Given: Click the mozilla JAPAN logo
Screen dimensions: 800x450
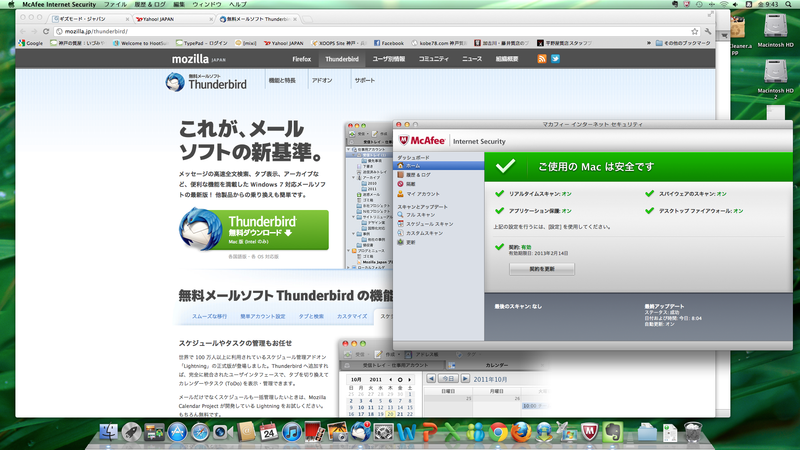Looking at the screenshot, I should point(198,59).
